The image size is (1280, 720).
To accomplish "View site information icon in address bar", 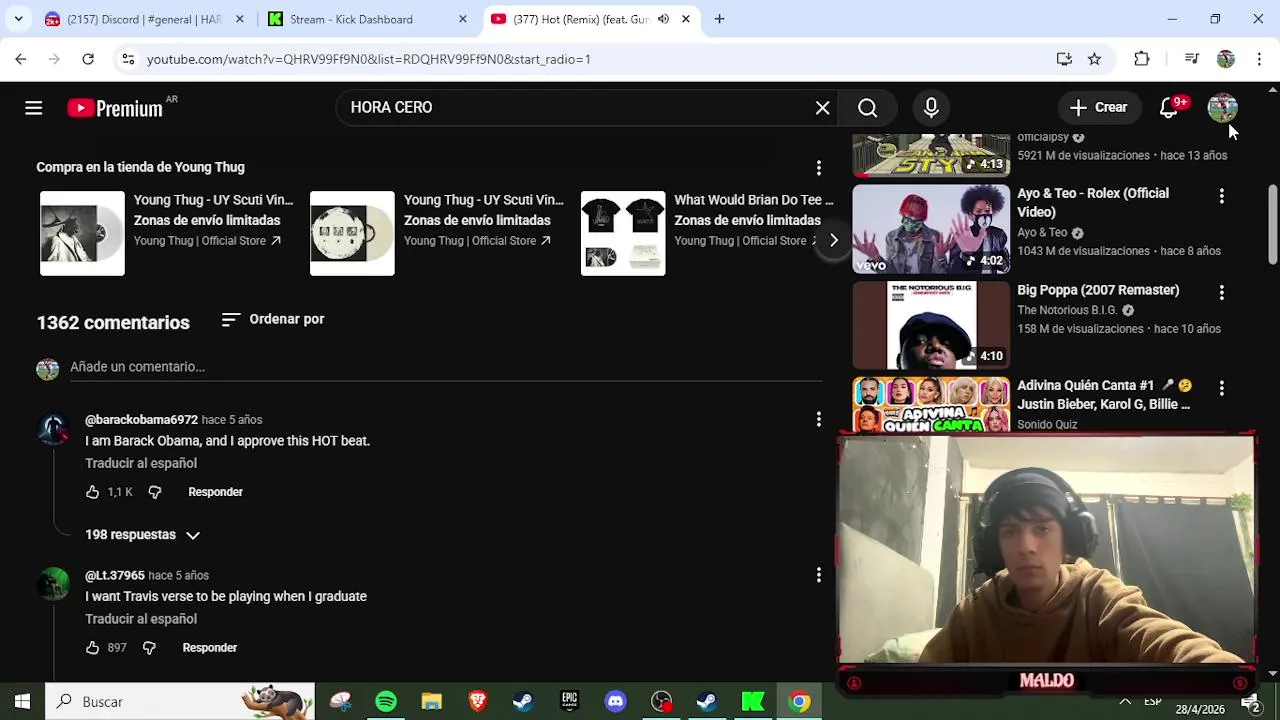I will 128,59.
